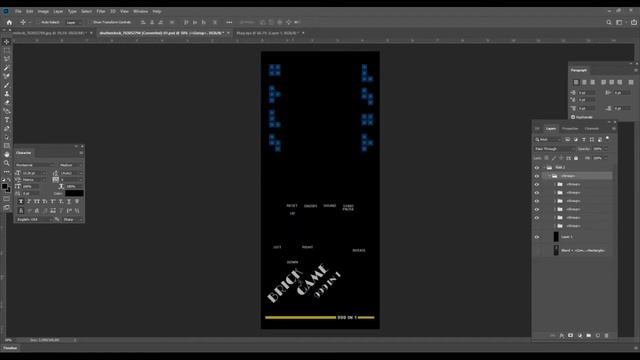Open the Window menu
The image size is (640, 360).
(x=140, y=11)
